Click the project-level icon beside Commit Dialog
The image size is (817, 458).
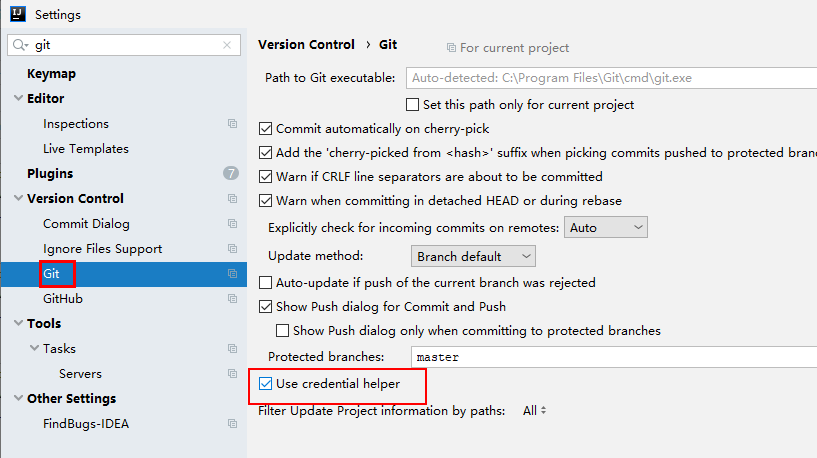click(x=232, y=224)
